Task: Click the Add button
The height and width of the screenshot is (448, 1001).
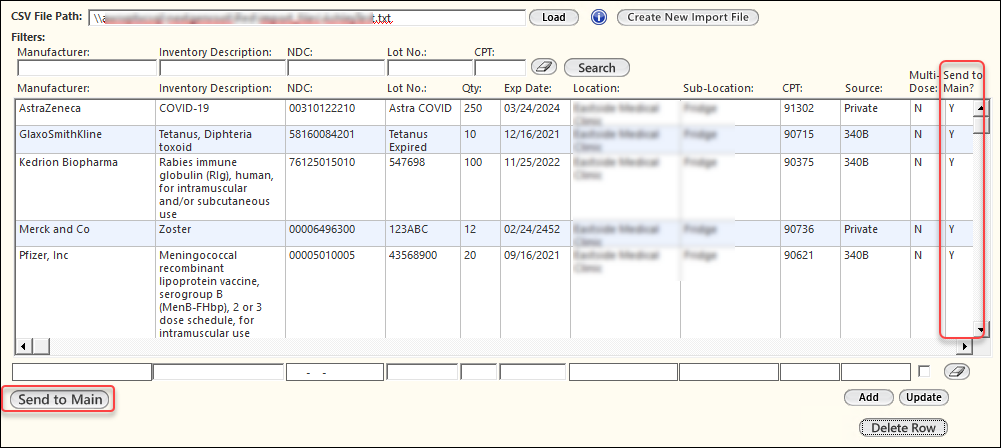Action: coord(868,397)
